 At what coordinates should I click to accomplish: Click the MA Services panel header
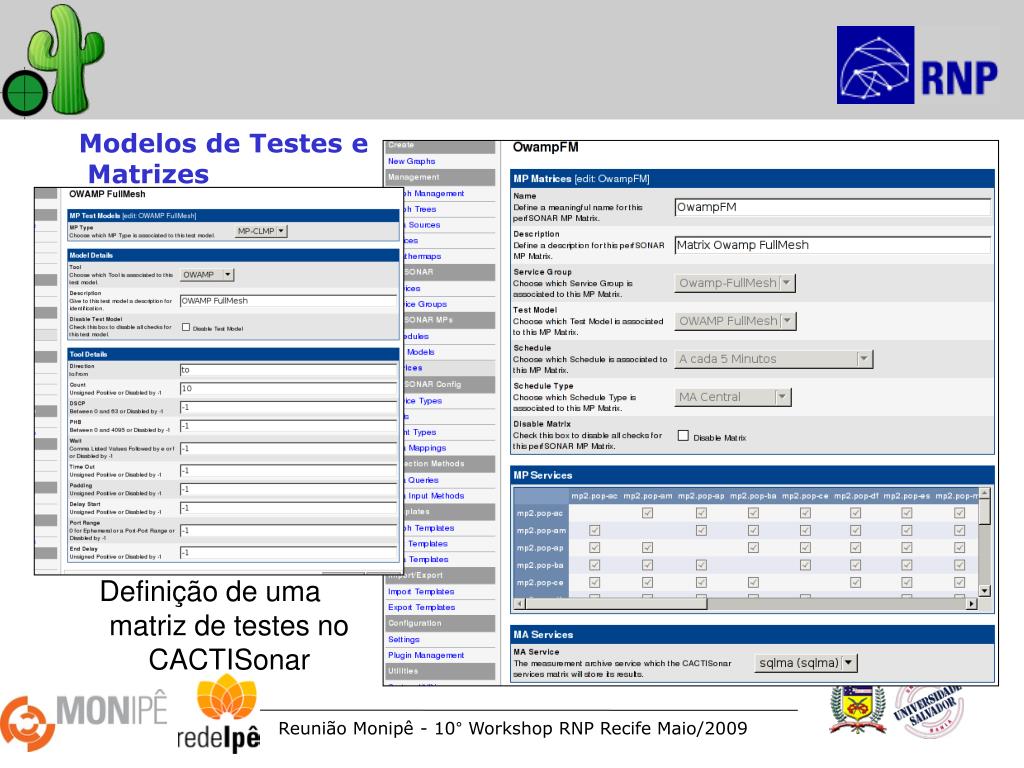tap(752, 635)
